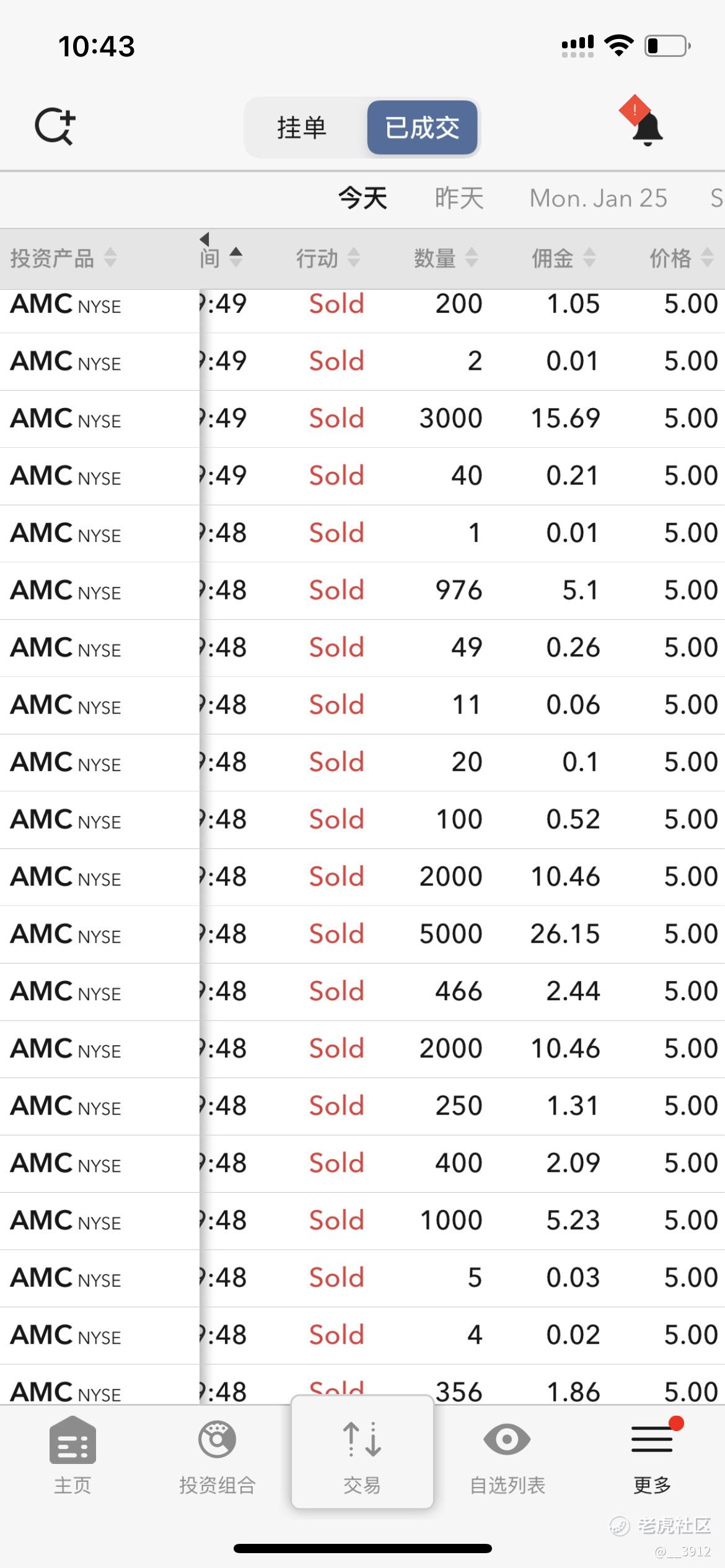Open the AMC trade with quantity 5000

coord(362,934)
